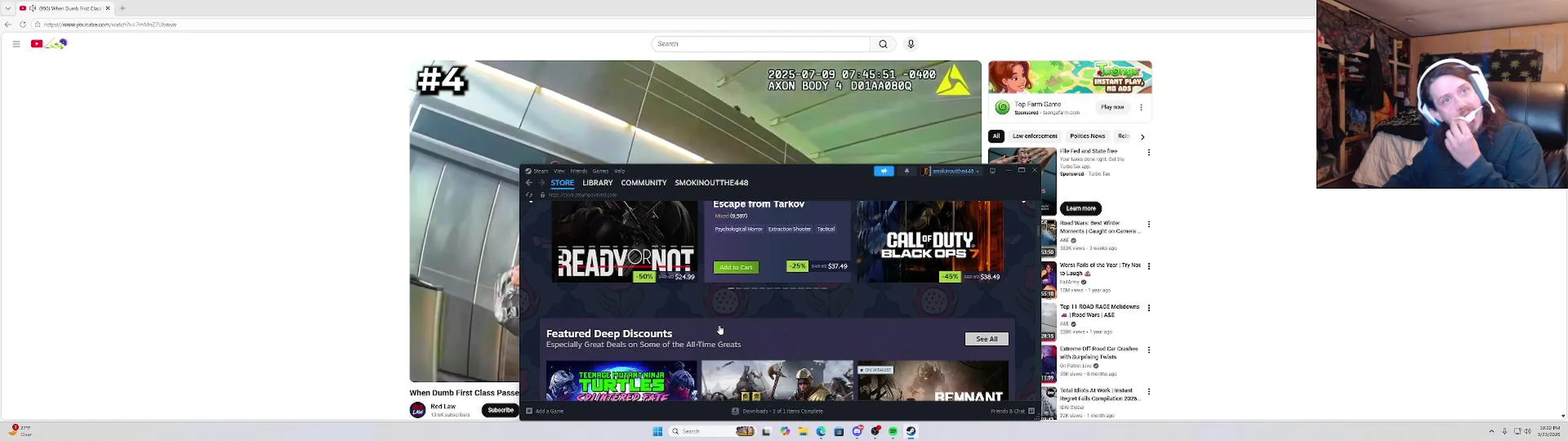Click the Steam taskbar icon
Screen dimensions: 1568x441
(911, 431)
